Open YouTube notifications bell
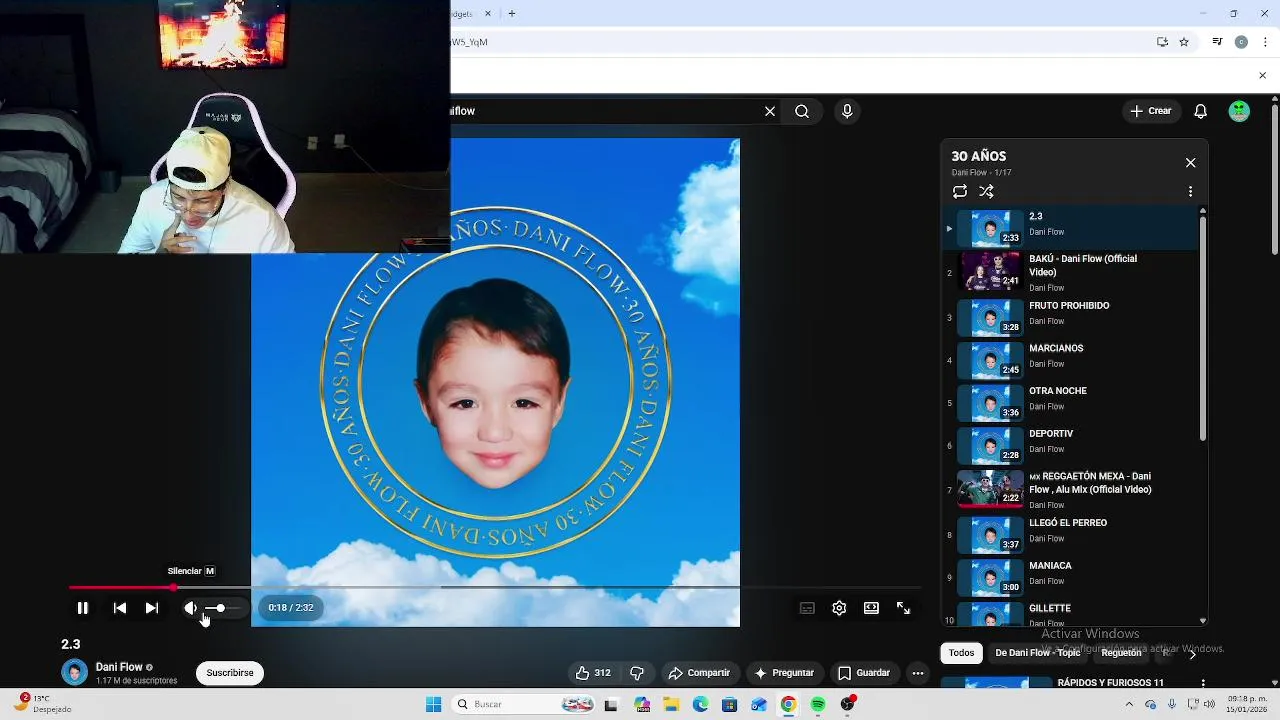Image resolution: width=1280 pixels, height=720 pixels. pos(1201,111)
